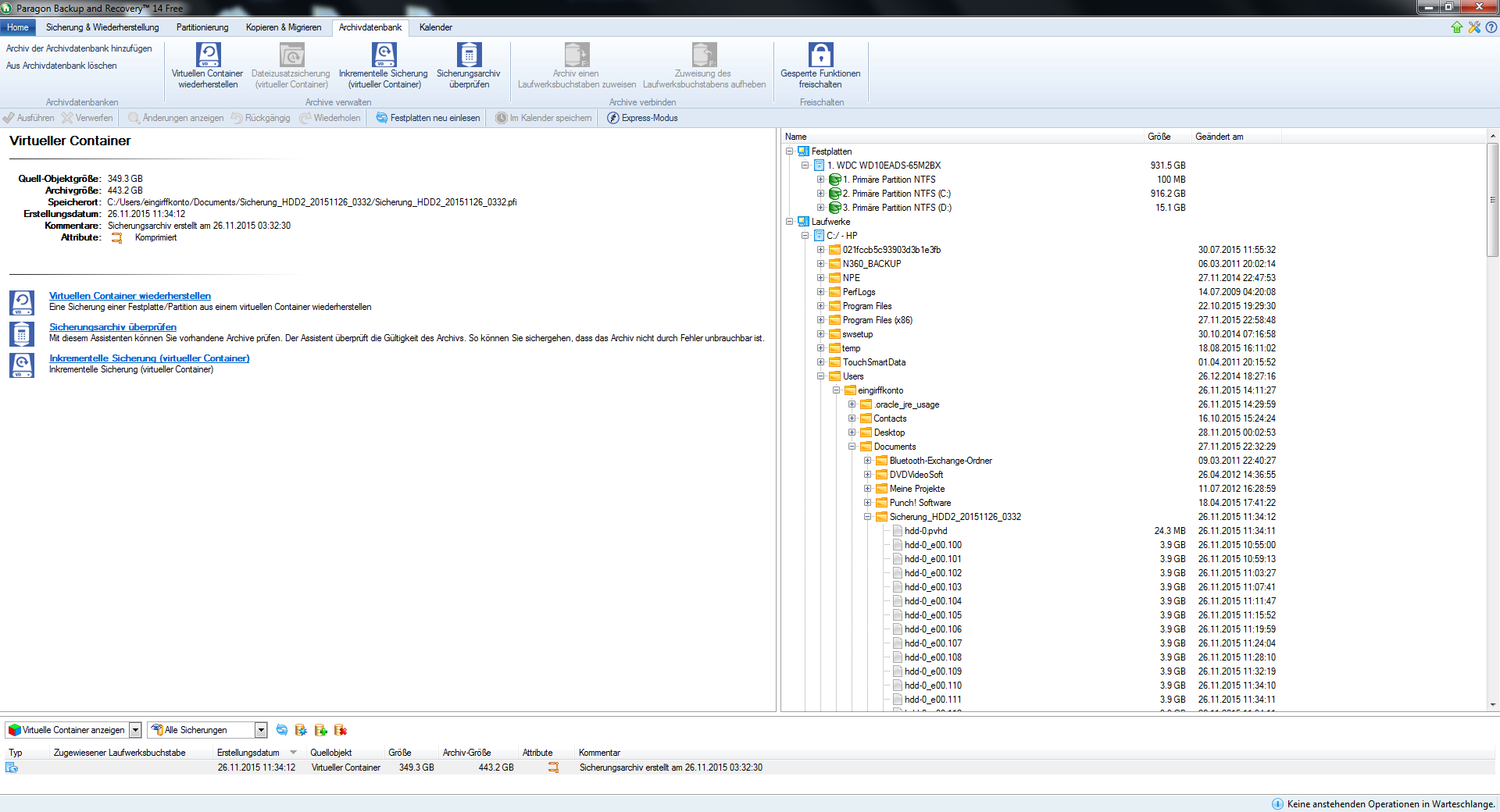Collapse the Sicherung_HDD2_20151126_0332 folder
Screen dimensions: 1500x812
pyautogui.click(x=867, y=517)
